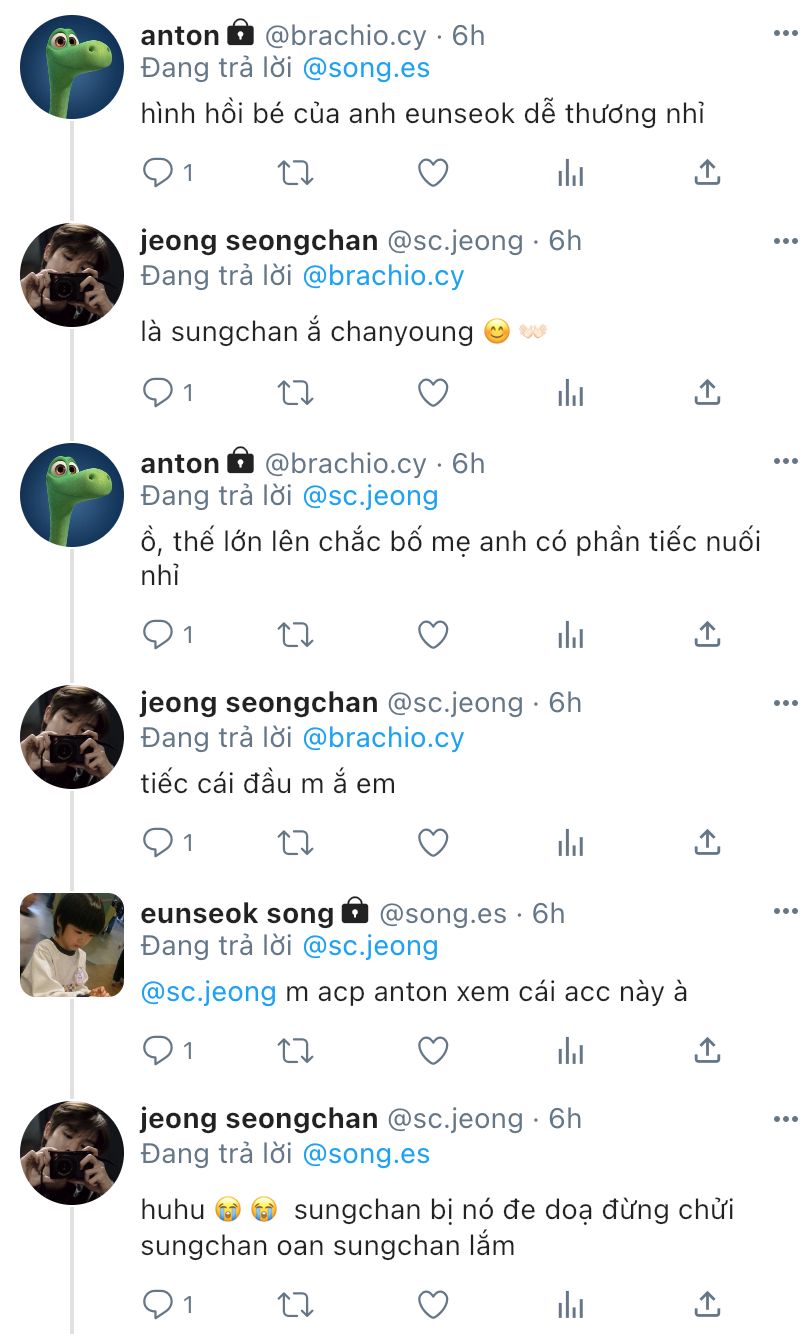The height and width of the screenshot is (1334, 807).
Task: Like eunseok song's tweet about acp anton
Action: pos(432,1051)
